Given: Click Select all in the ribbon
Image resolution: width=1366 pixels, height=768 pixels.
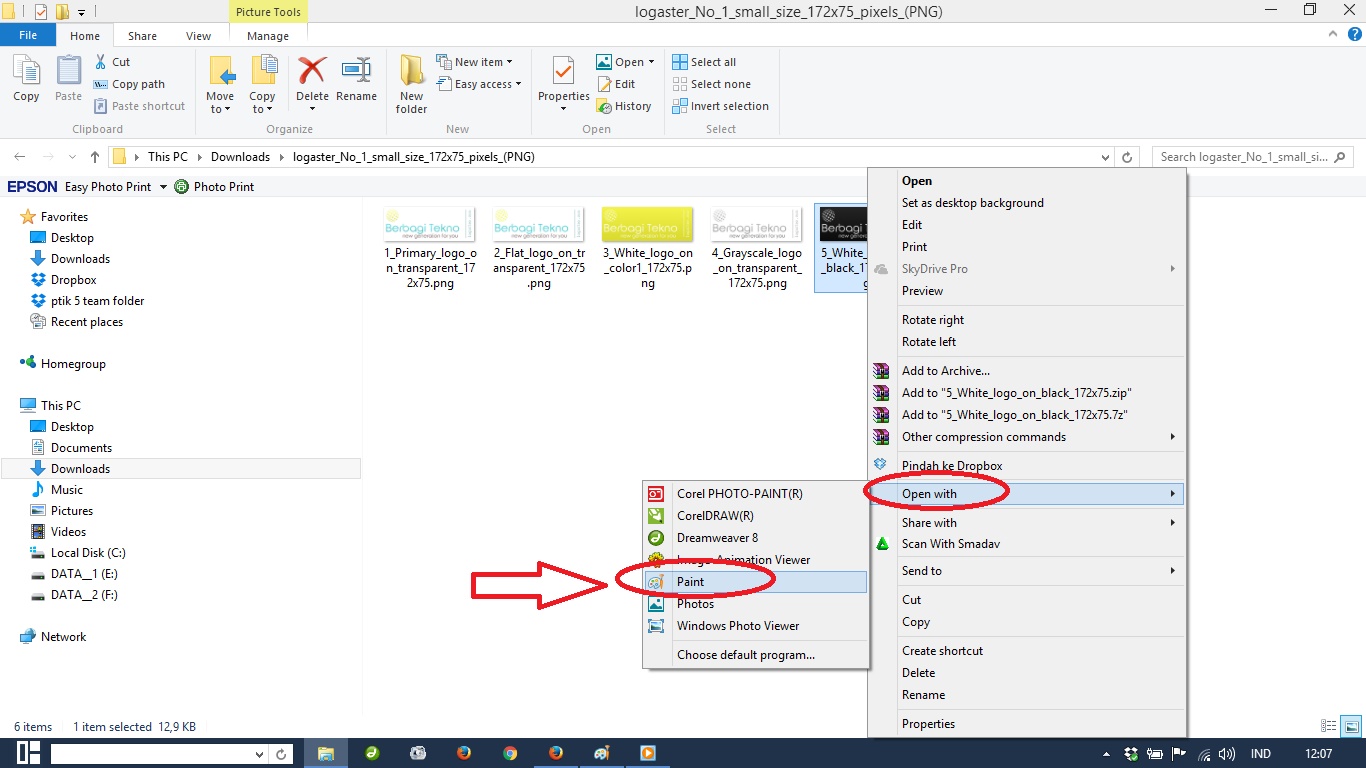Looking at the screenshot, I should (704, 62).
